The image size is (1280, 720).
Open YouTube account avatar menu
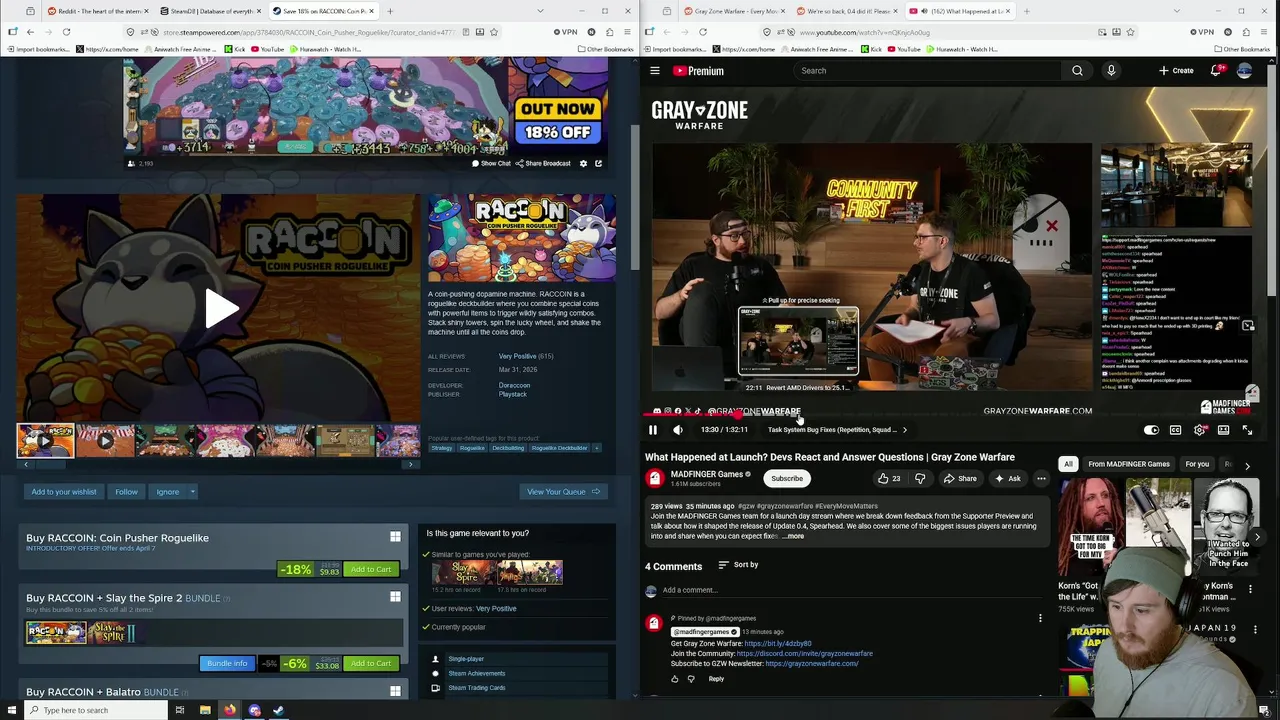(1244, 71)
